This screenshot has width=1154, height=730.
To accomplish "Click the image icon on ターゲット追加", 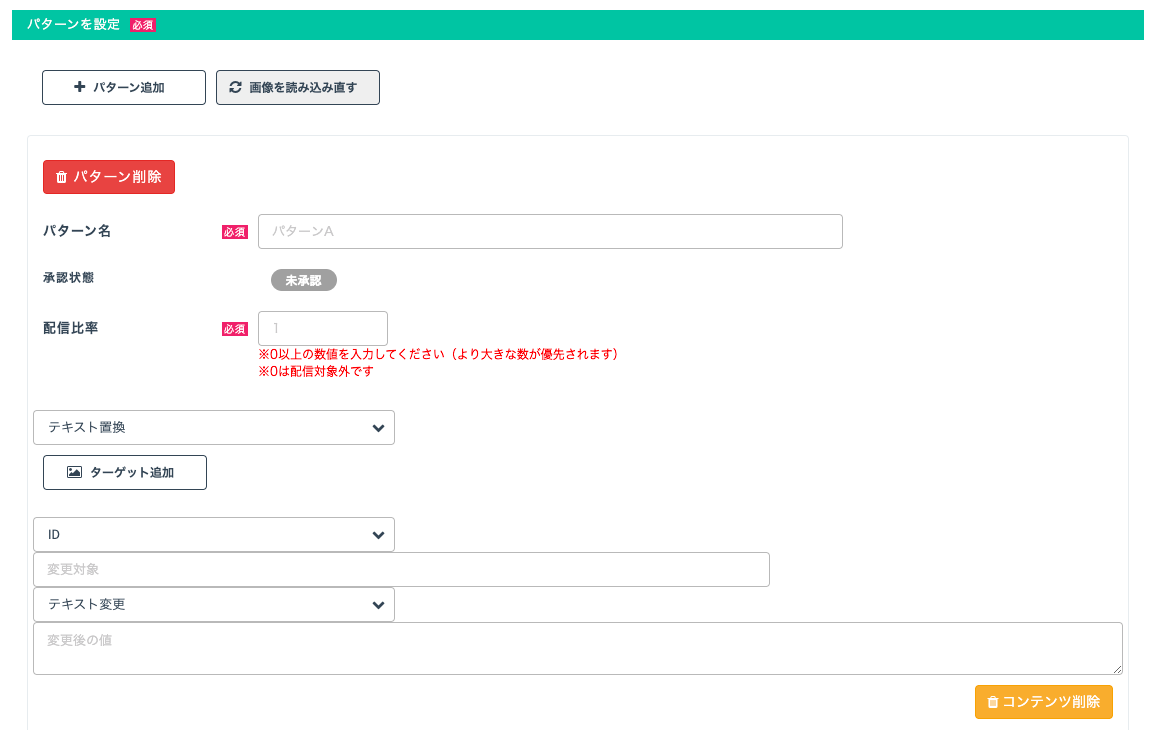I will pos(74,472).
